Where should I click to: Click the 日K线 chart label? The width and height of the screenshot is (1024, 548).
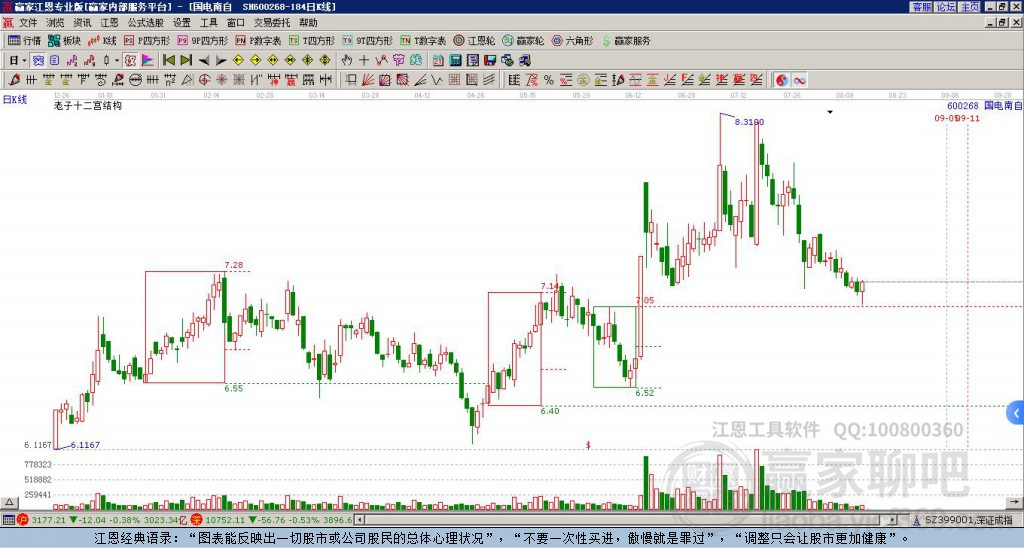pyautogui.click(x=15, y=100)
